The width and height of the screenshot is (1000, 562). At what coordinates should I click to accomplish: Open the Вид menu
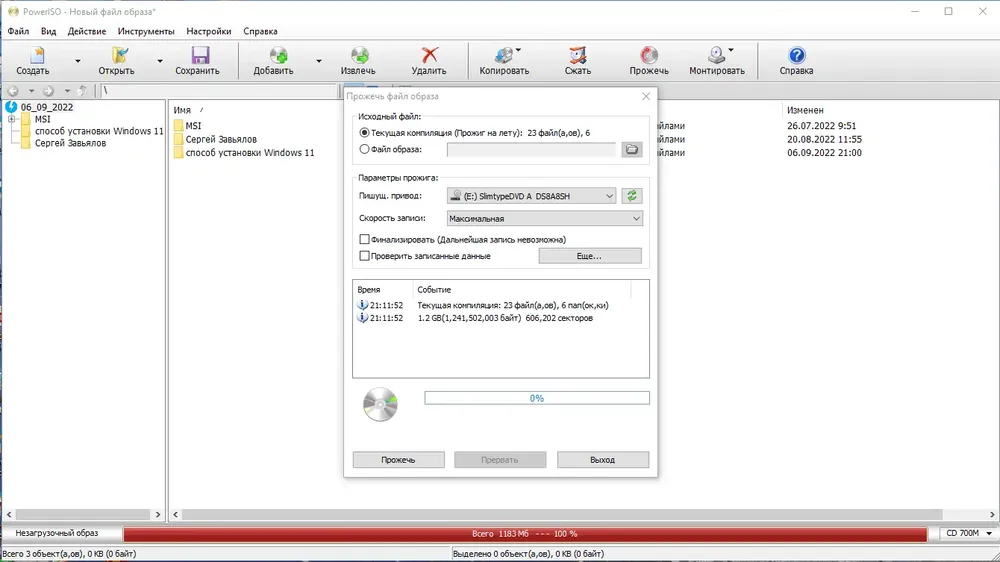click(48, 31)
